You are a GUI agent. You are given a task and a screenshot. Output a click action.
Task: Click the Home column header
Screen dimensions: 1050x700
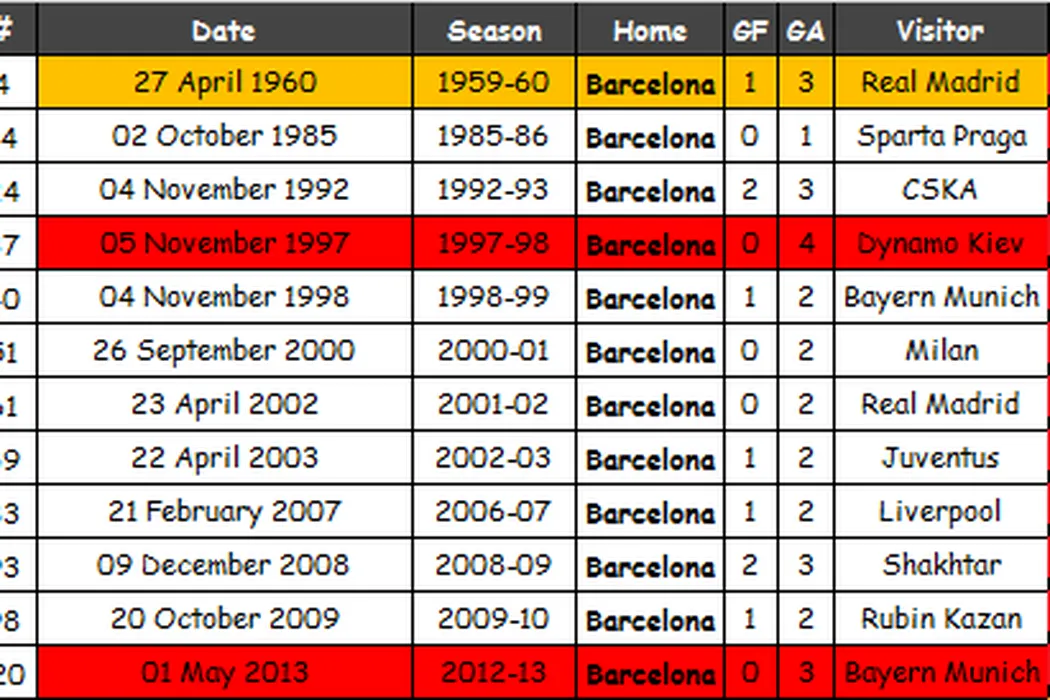tap(649, 30)
